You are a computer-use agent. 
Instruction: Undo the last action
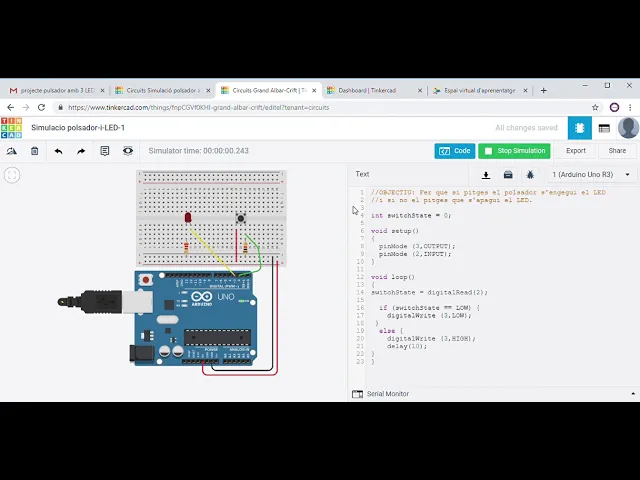pyautogui.click(x=58, y=151)
